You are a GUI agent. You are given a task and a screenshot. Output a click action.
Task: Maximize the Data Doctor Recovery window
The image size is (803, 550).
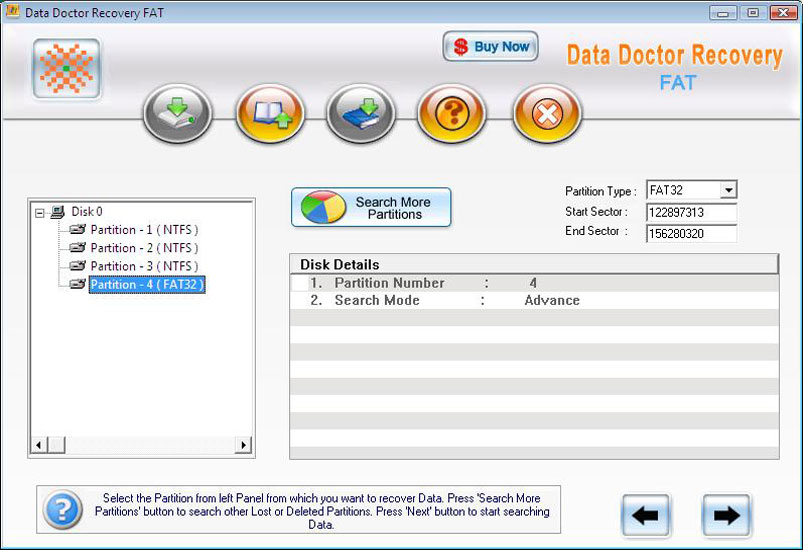753,13
